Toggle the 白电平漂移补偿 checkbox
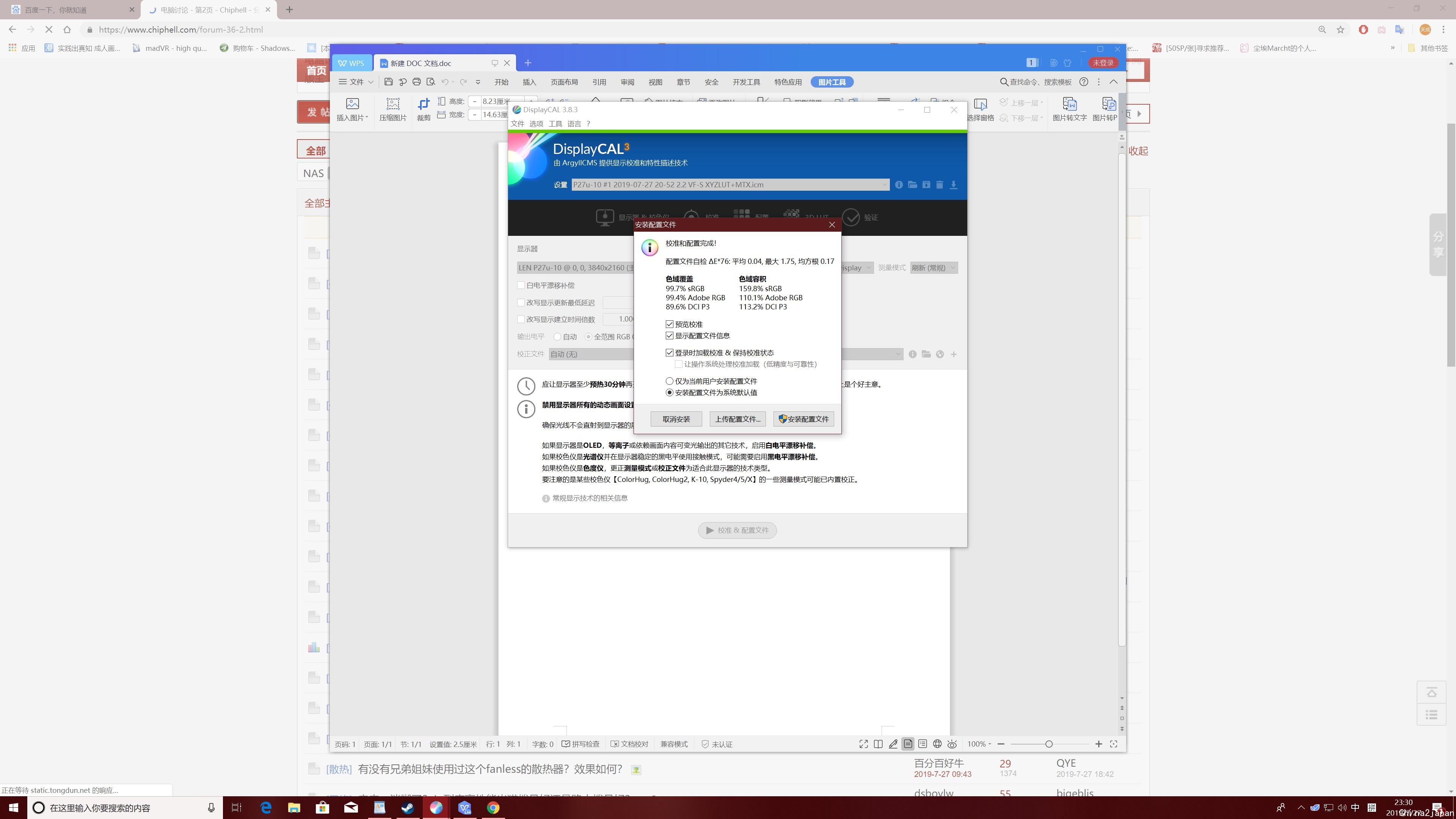Screen dimensions: 1456x819 521,286
